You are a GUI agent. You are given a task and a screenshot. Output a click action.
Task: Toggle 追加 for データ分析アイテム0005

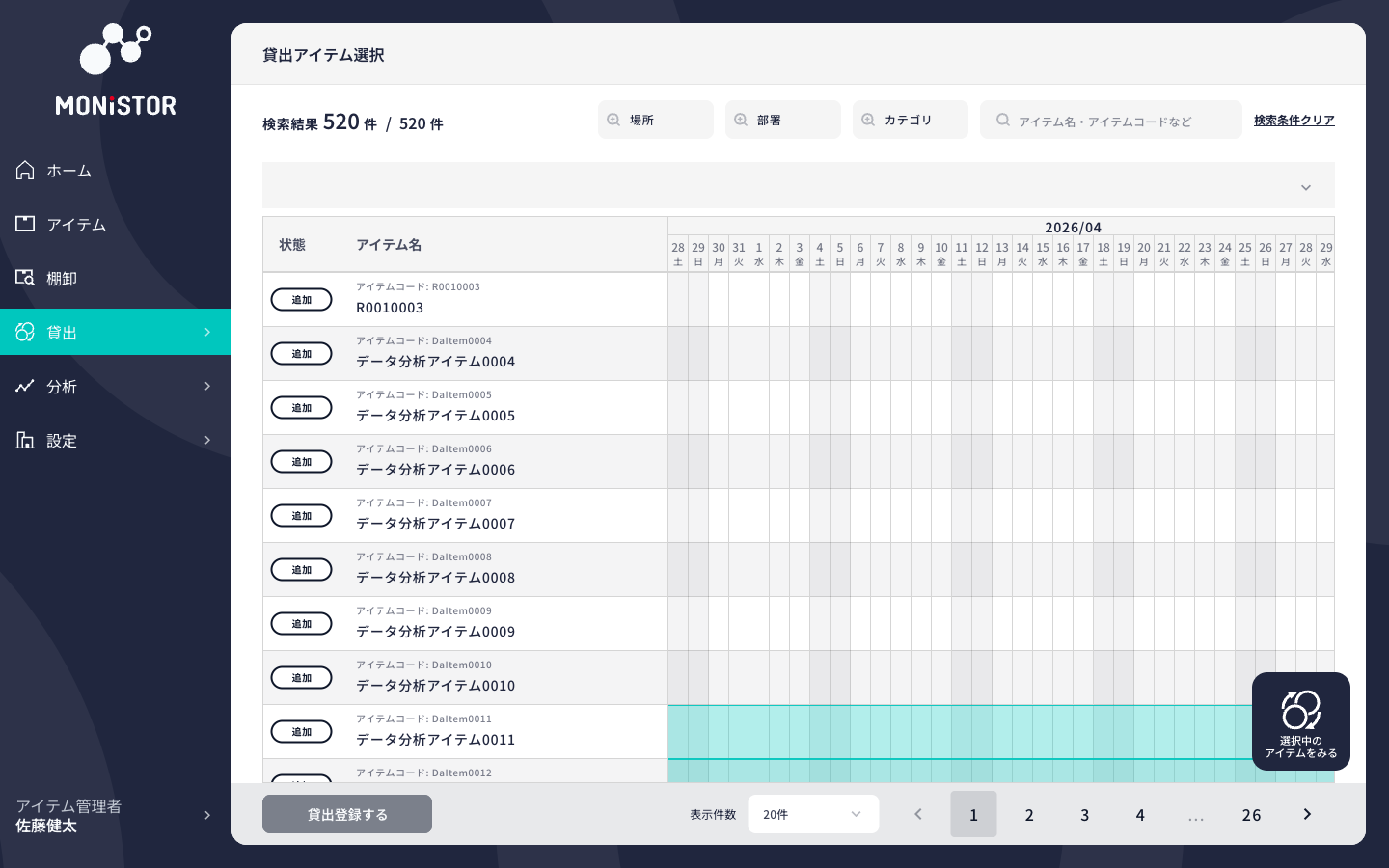[301, 408]
